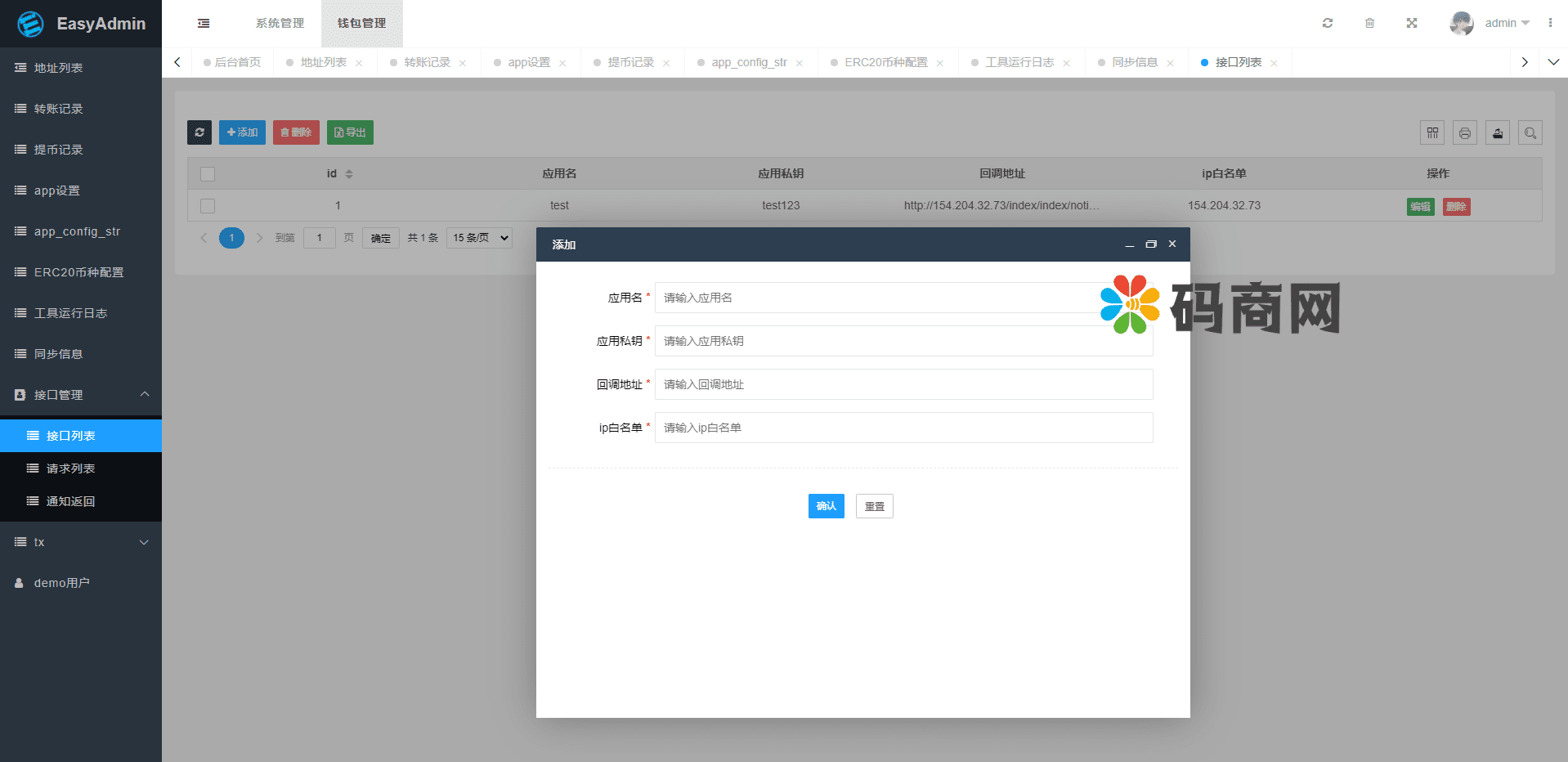The image size is (1568, 762).
Task: Switch to the 系统管理 top menu
Action: [280, 24]
